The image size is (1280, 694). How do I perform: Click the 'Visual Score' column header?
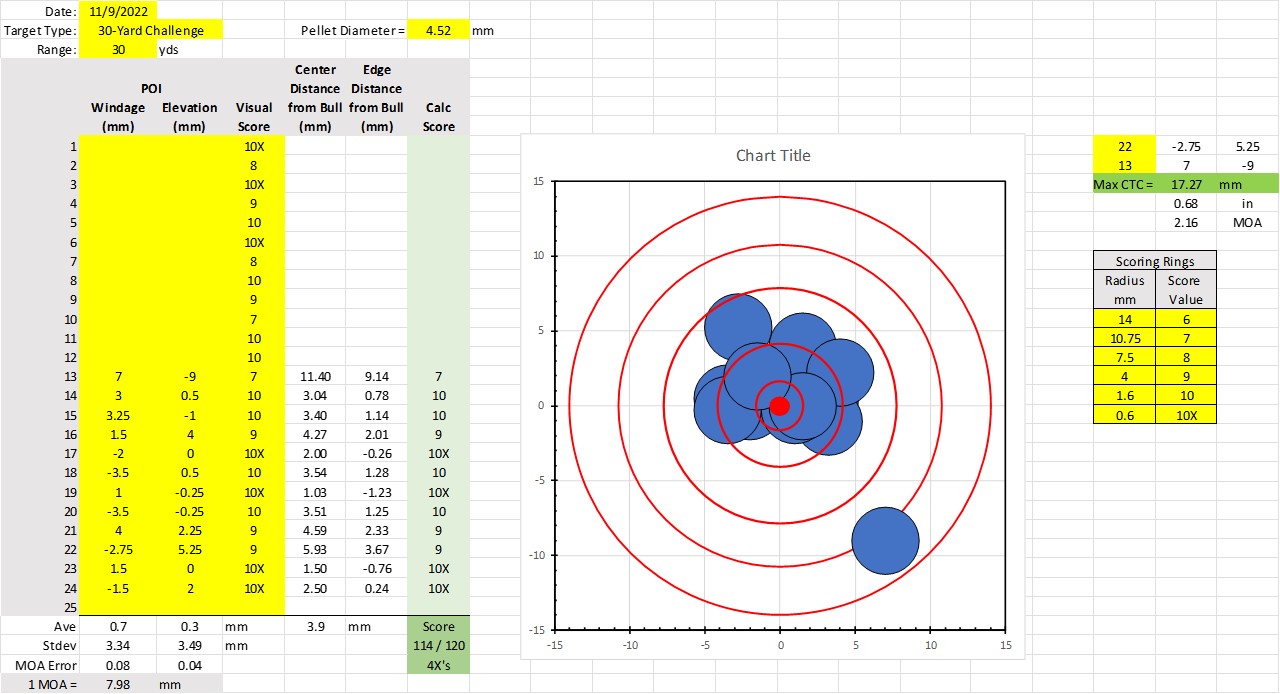(254, 117)
